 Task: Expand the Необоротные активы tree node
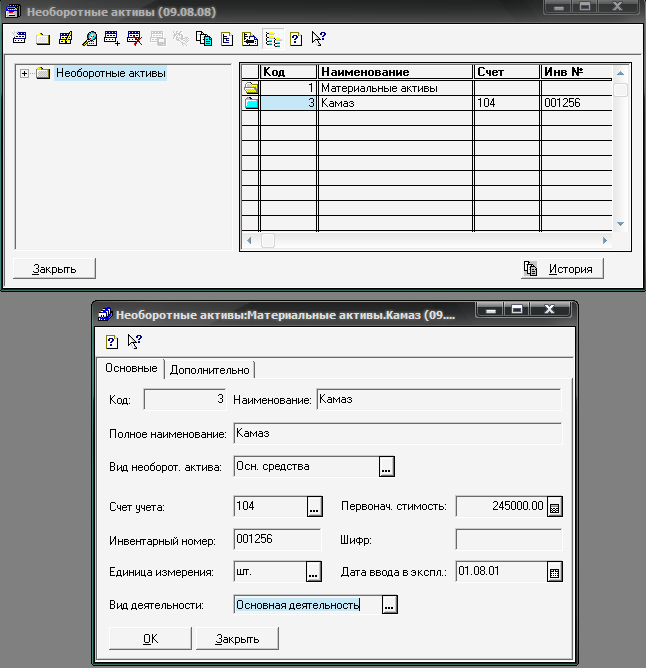point(24,73)
